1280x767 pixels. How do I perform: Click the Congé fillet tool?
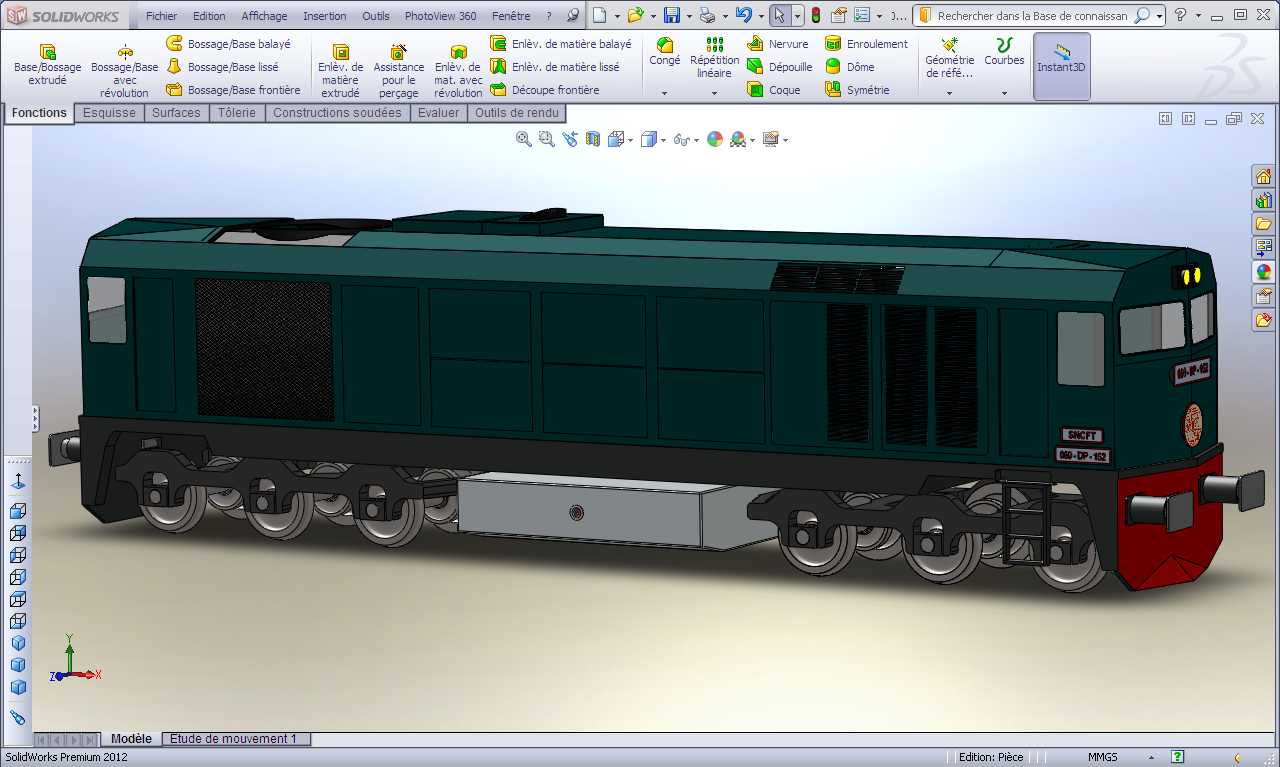pos(664,52)
